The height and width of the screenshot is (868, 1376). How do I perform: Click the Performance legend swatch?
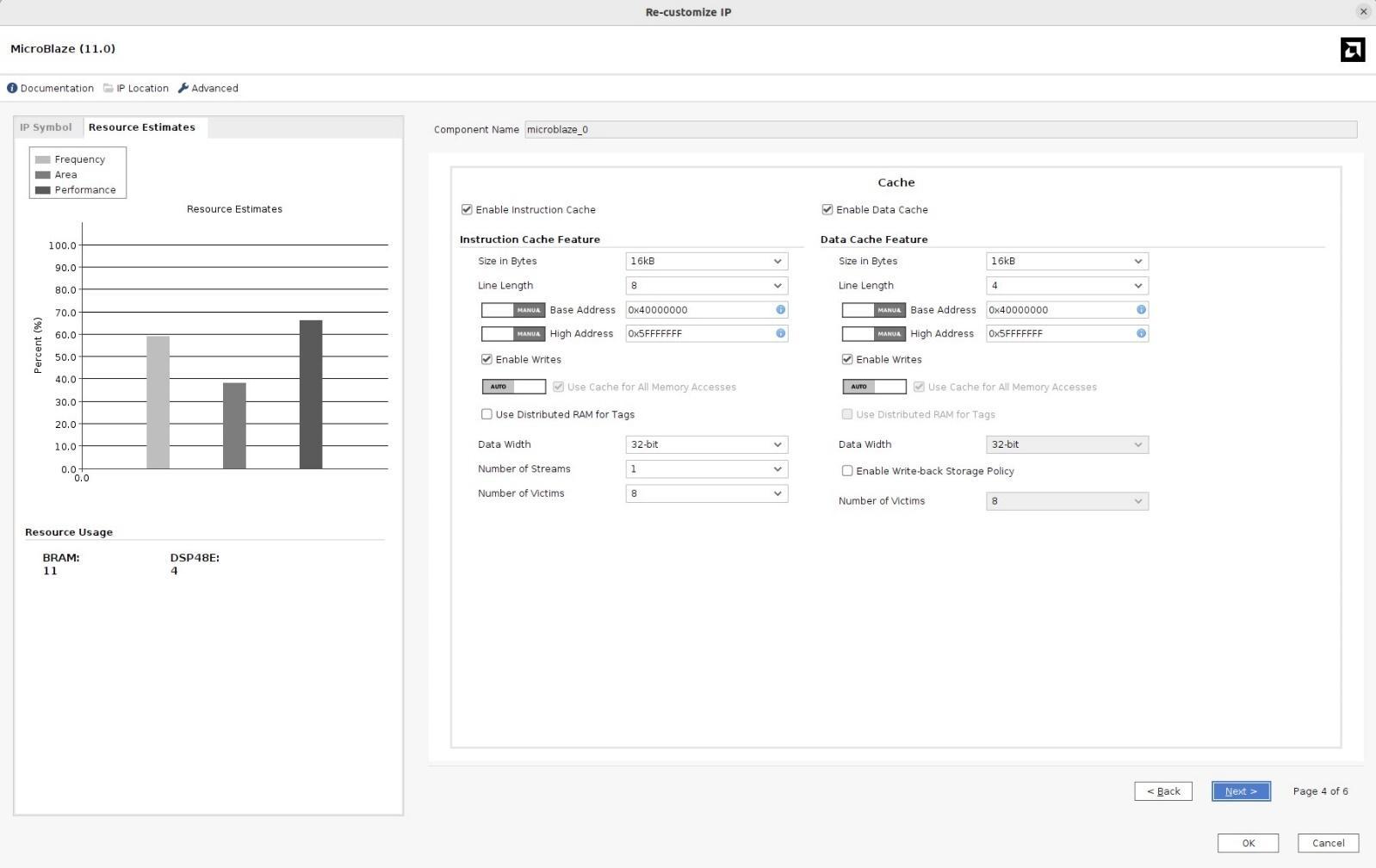[43, 190]
